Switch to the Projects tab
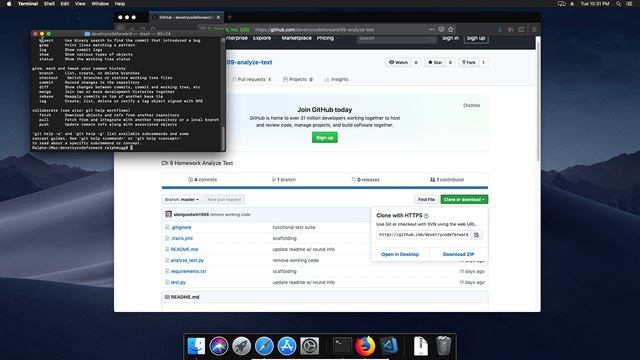The height and width of the screenshot is (360, 640). pos(298,79)
